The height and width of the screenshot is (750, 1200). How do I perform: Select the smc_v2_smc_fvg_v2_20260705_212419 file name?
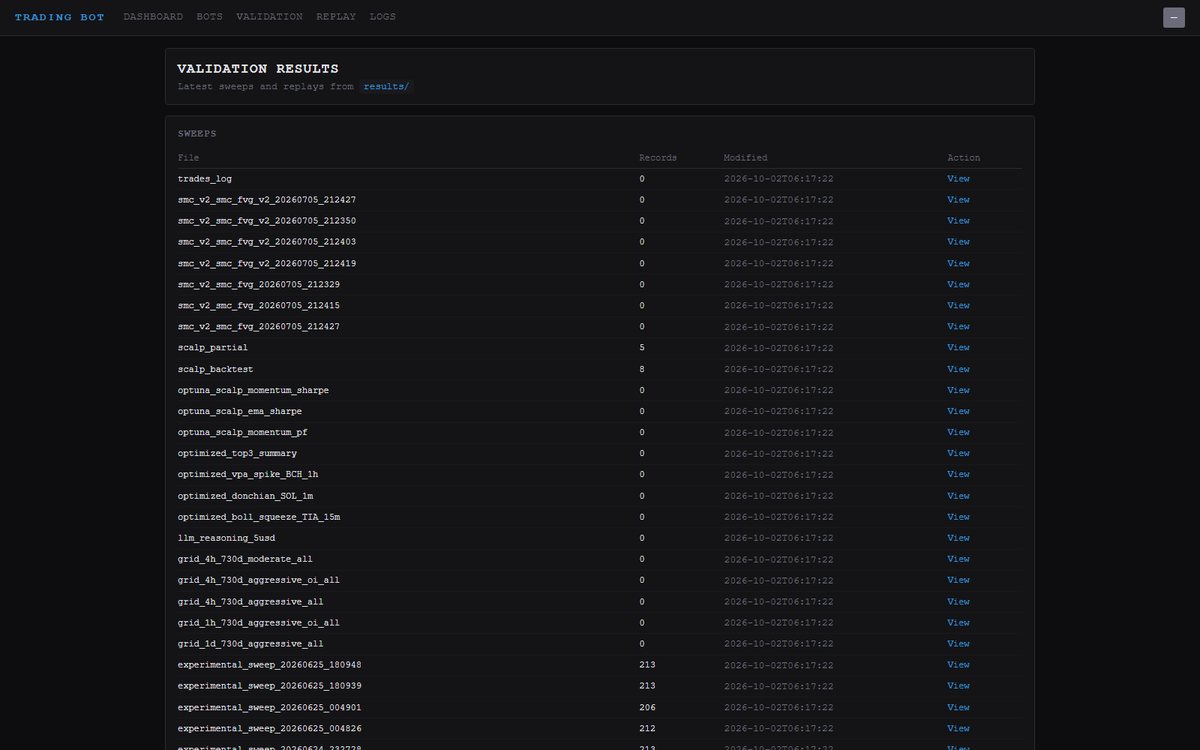click(x=267, y=264)
